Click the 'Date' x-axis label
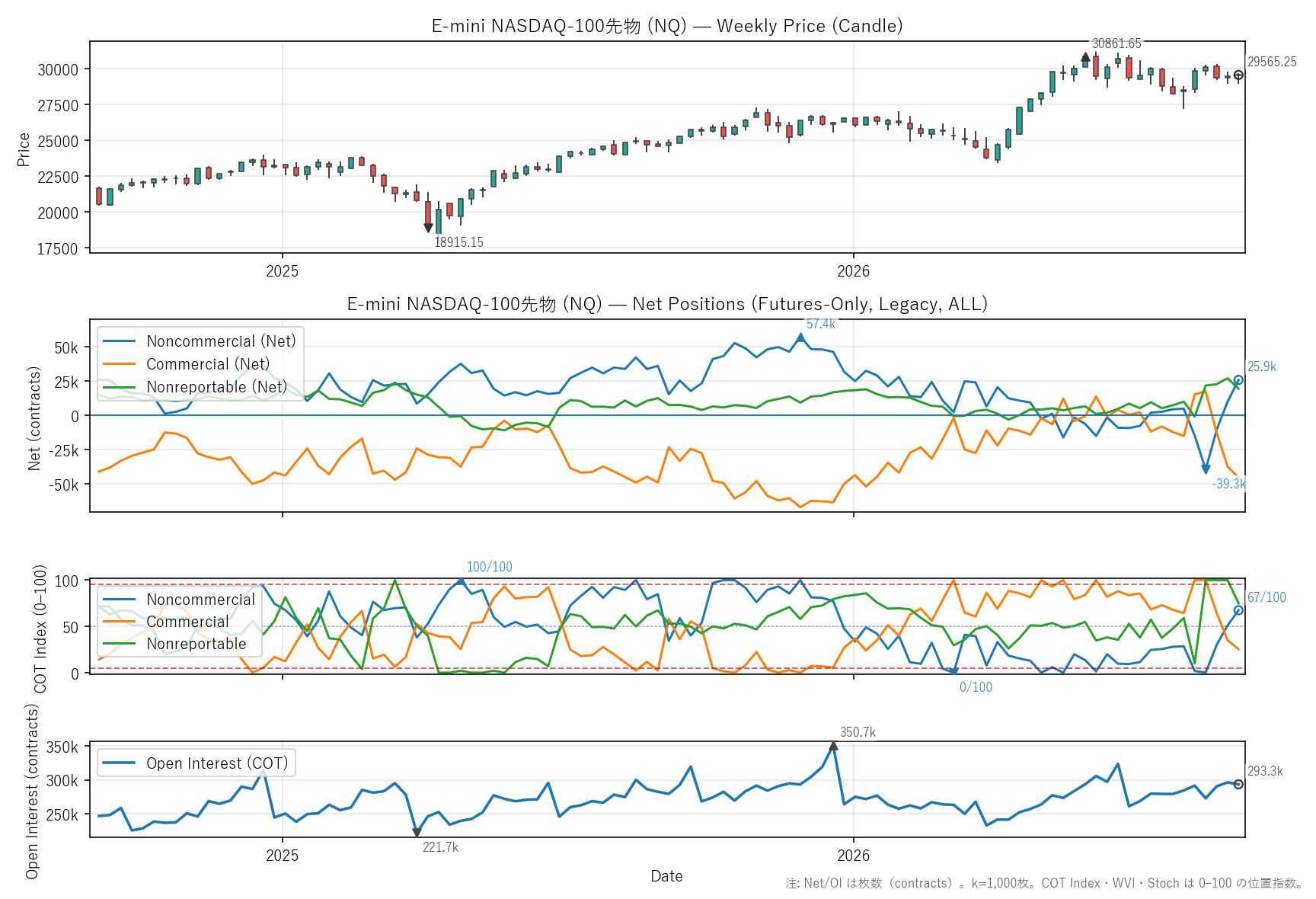 point(666,876)
